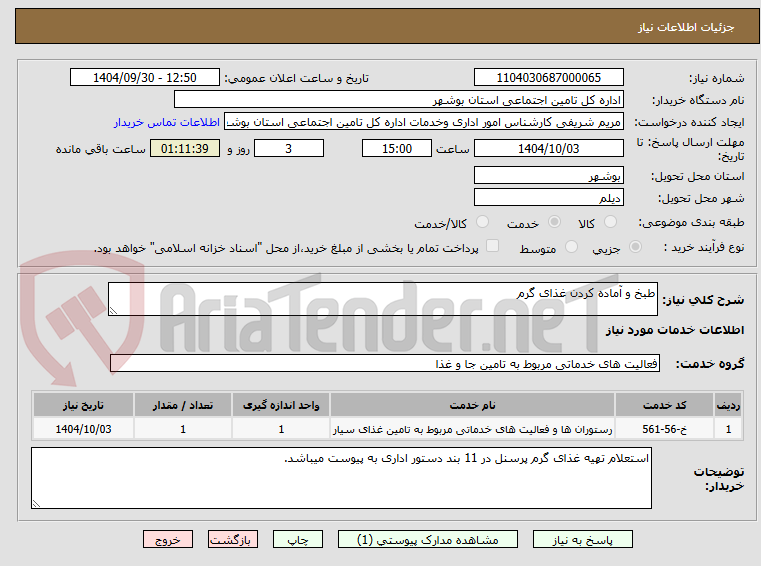Click the نام خدمت column header

point(472,405)
